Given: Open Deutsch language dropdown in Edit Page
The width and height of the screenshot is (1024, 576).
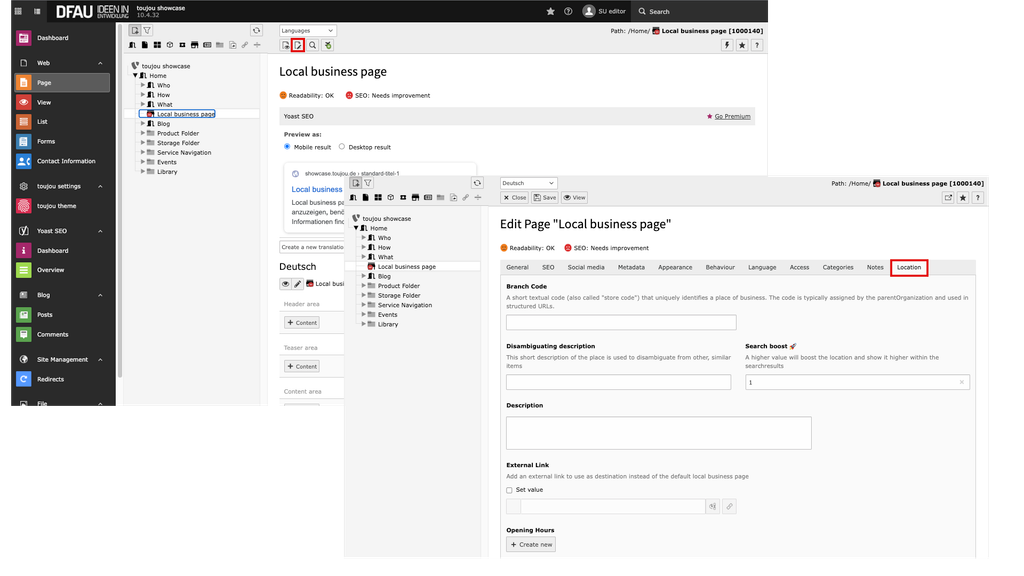Looking at the screenshot, I should coord(528,184).
